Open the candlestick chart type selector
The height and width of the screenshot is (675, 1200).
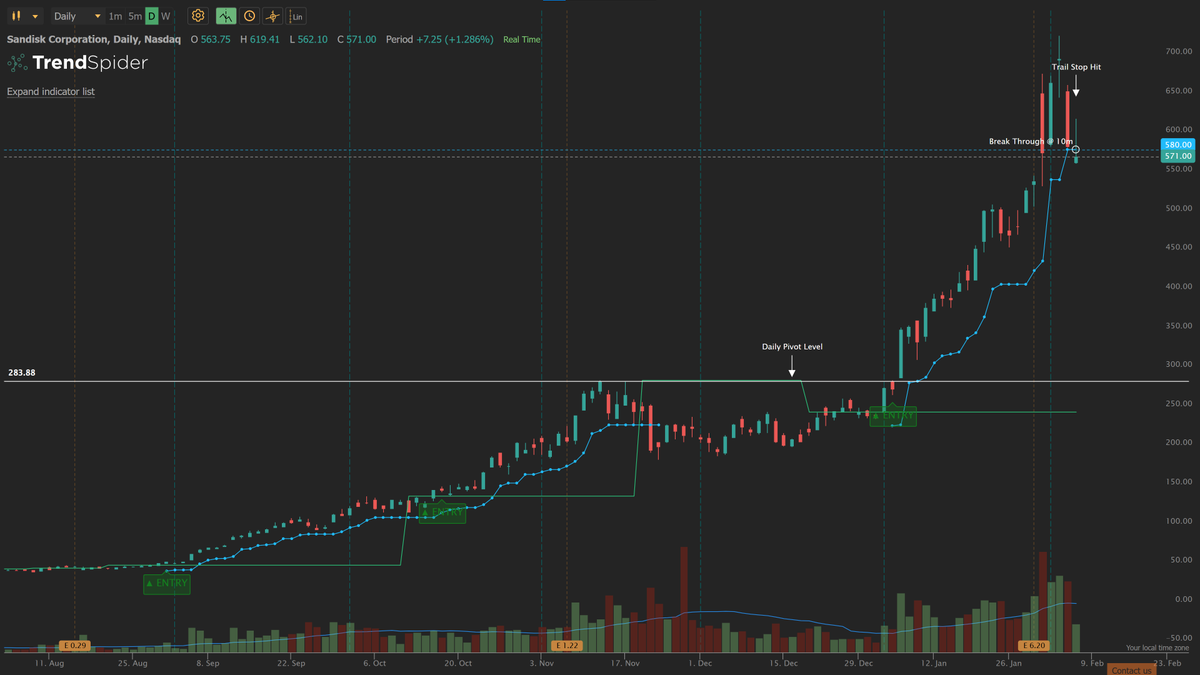24,16
